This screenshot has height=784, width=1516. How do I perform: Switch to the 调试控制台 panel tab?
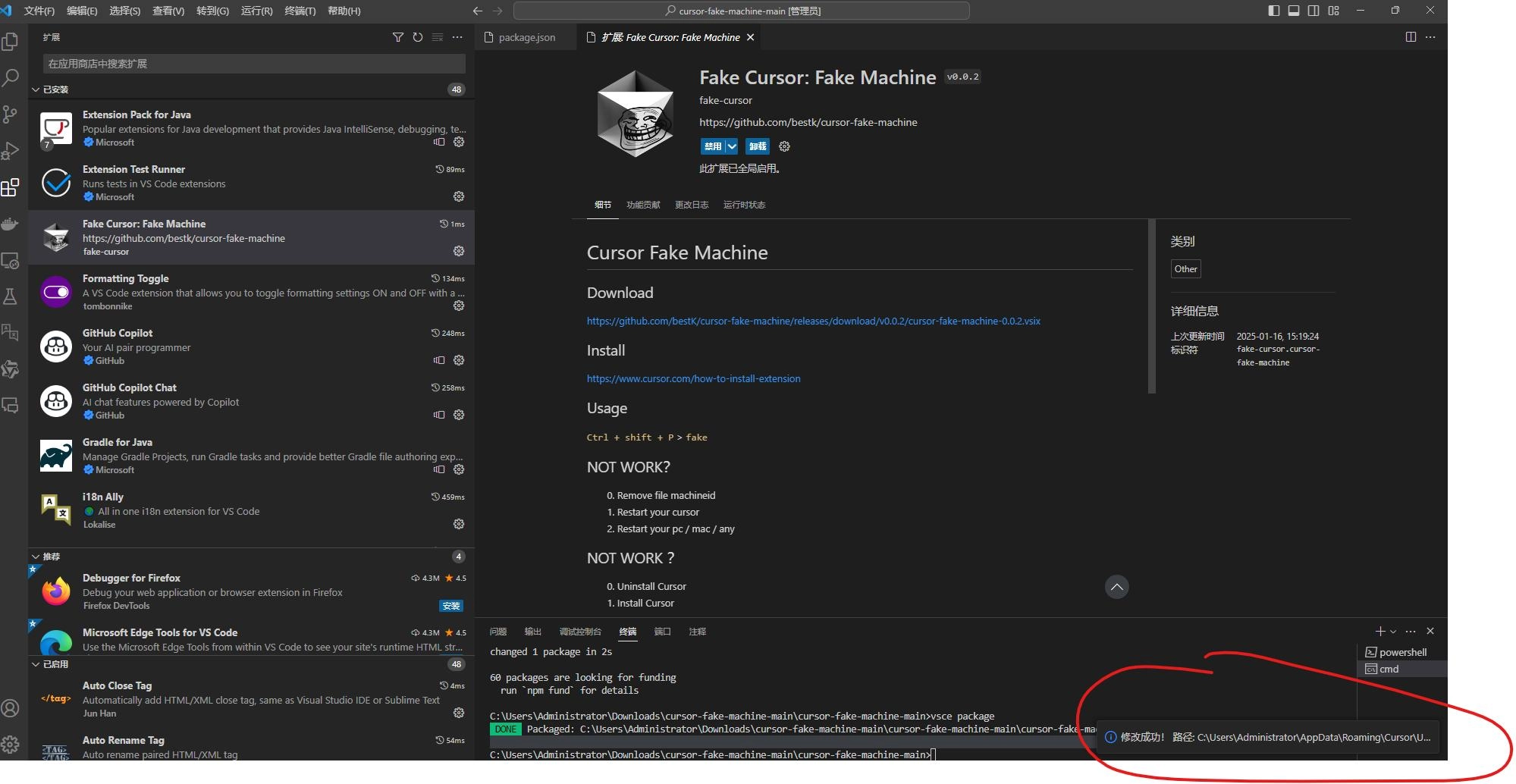coord(580,631)
